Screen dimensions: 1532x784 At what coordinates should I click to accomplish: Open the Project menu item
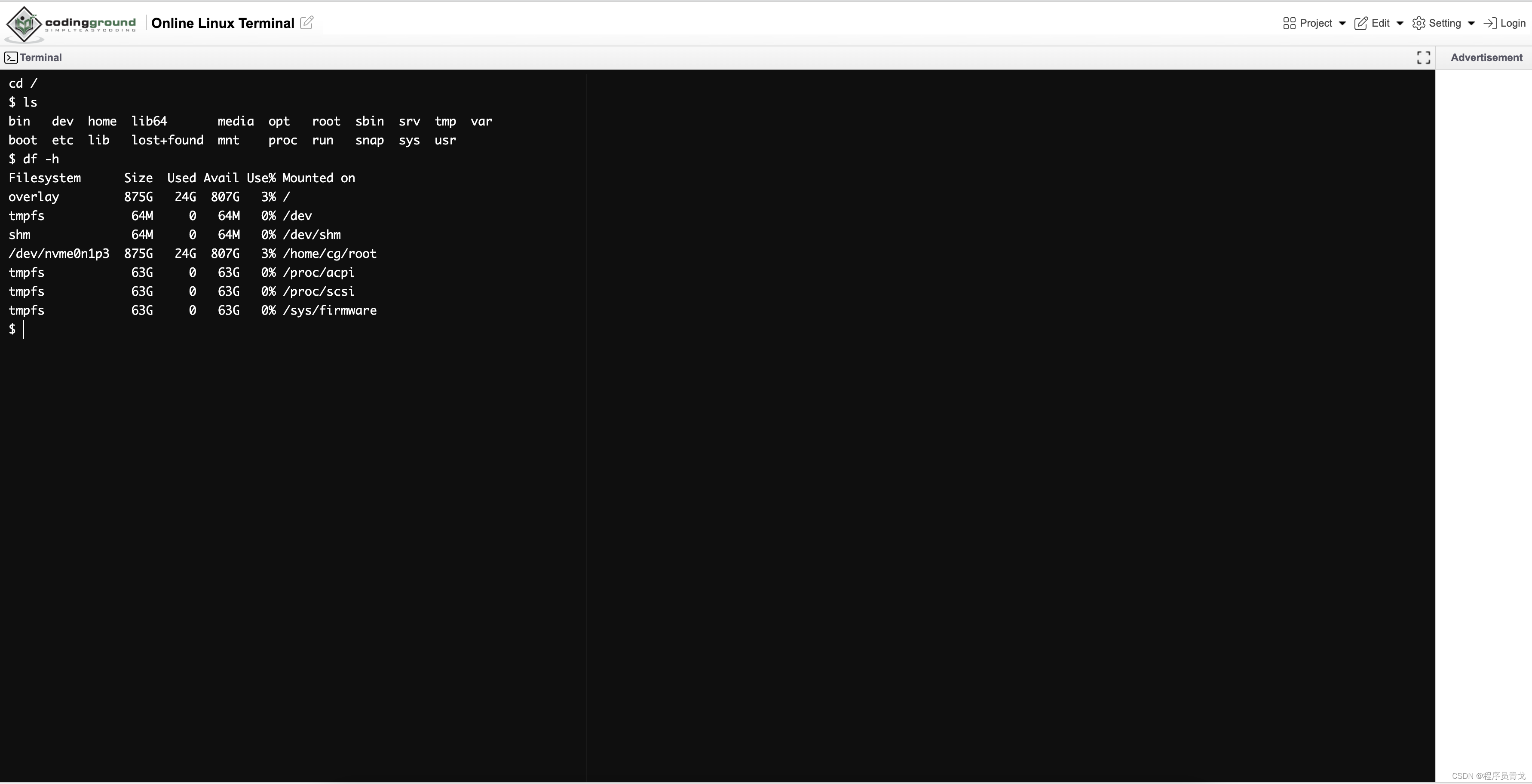(x=1313, y=22)
